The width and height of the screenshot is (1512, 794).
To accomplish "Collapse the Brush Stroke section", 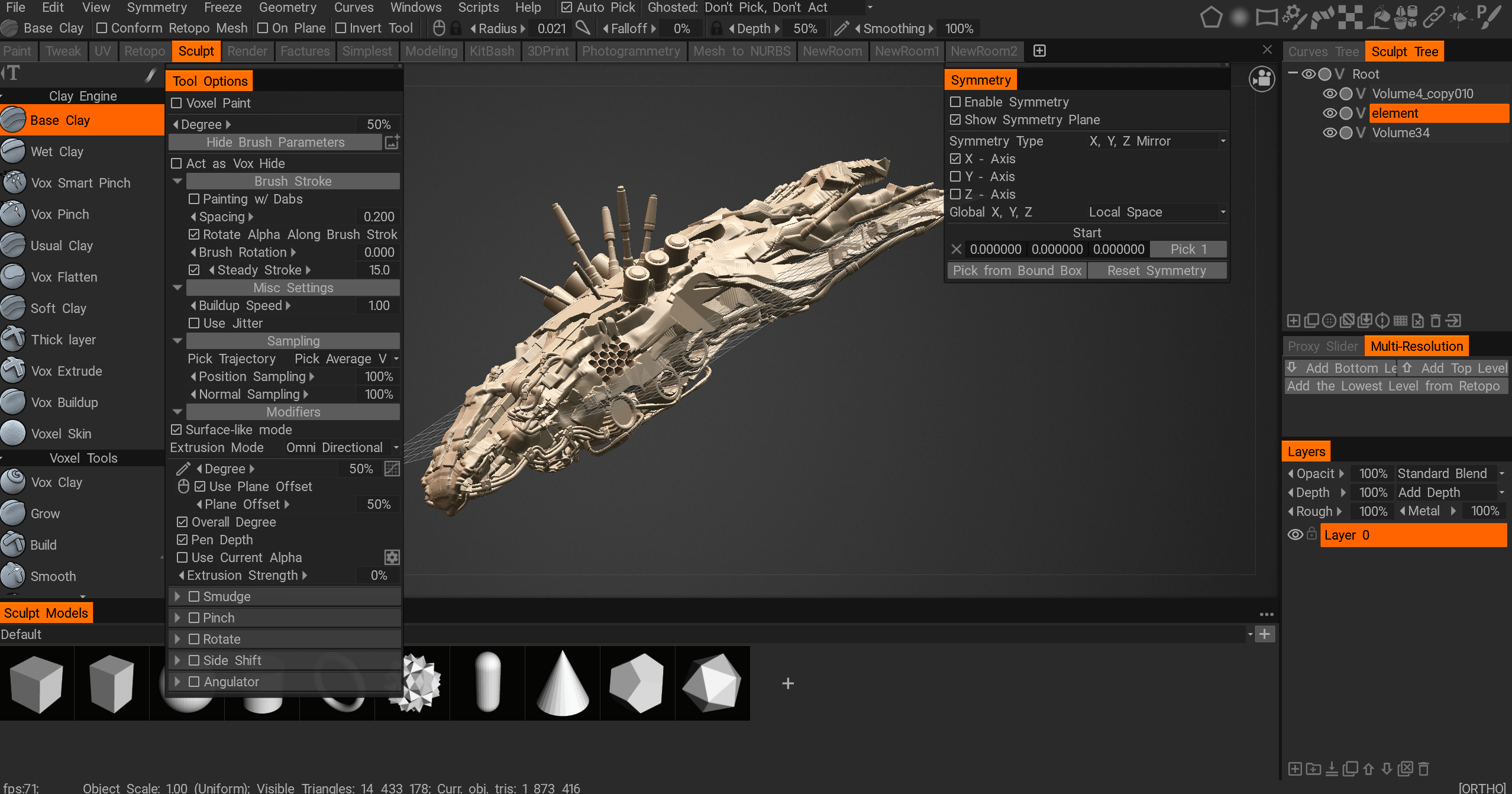I will tap(177, 181).
